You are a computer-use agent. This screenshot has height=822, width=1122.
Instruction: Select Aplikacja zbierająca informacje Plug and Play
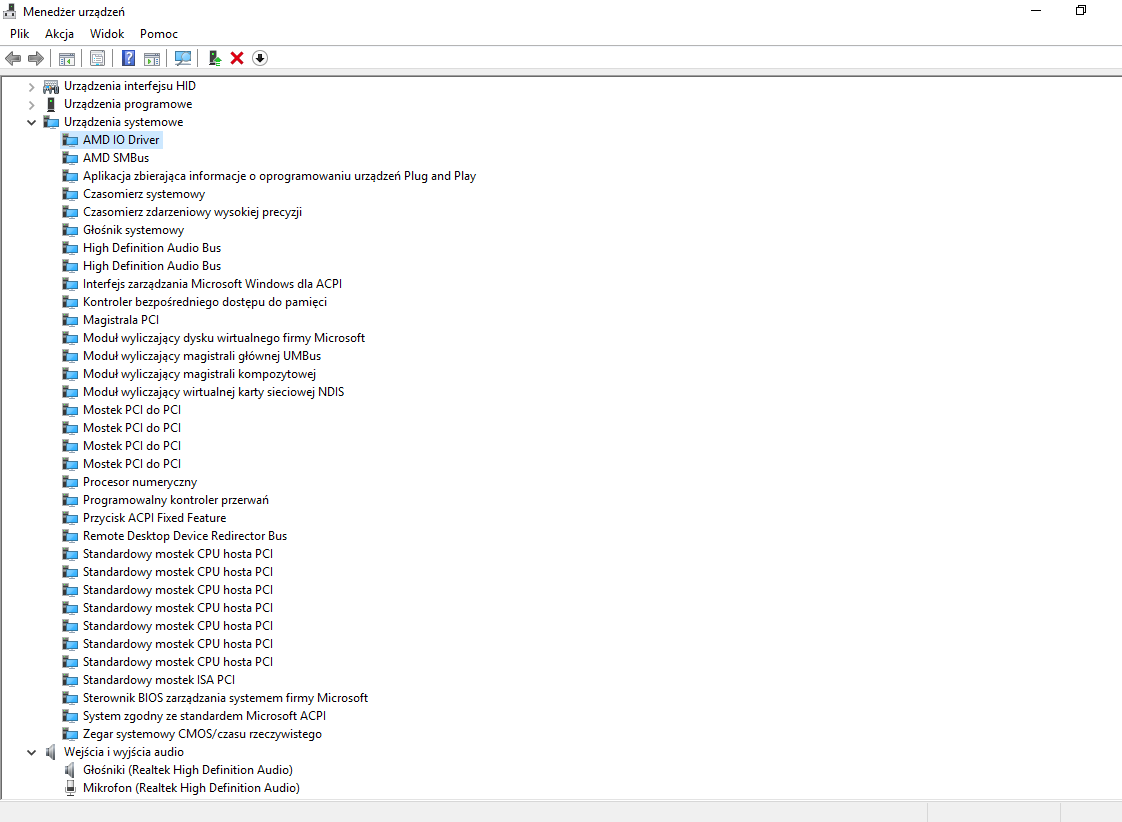click(279, 176)
